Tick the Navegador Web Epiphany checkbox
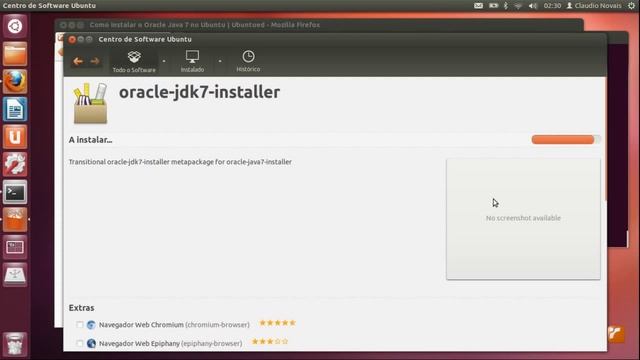This screenshot has width=640, height=360. 80,344
